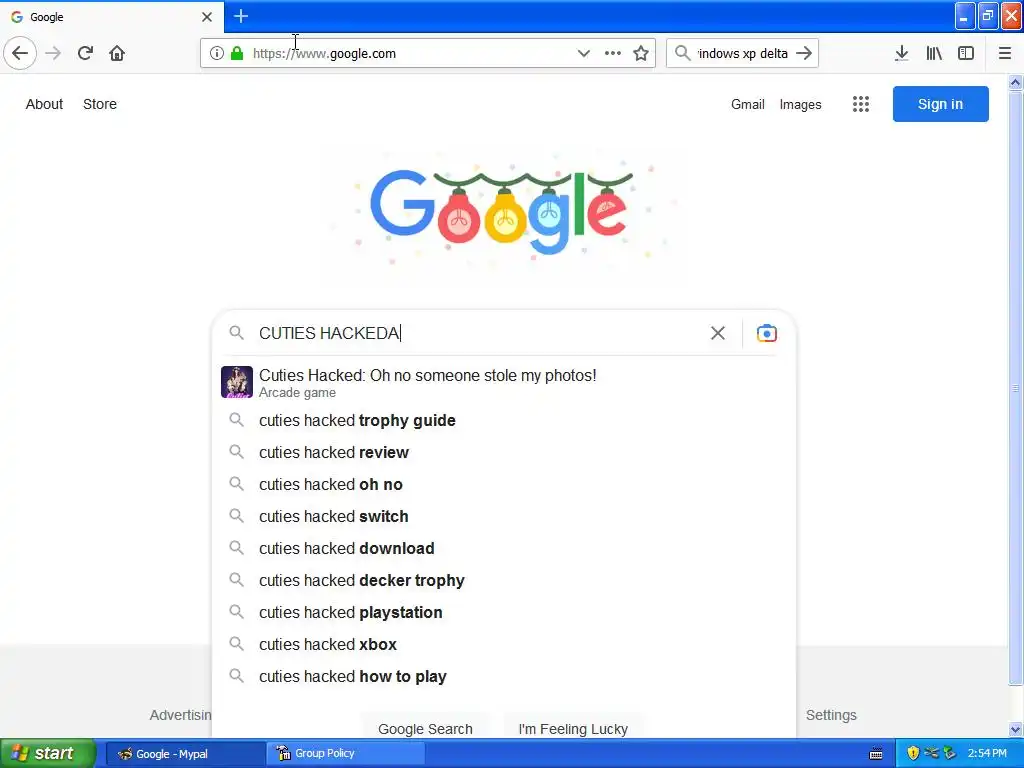This screenshot has height=768, width=1024.
Task: Open the browser home page
Action: 117,53
